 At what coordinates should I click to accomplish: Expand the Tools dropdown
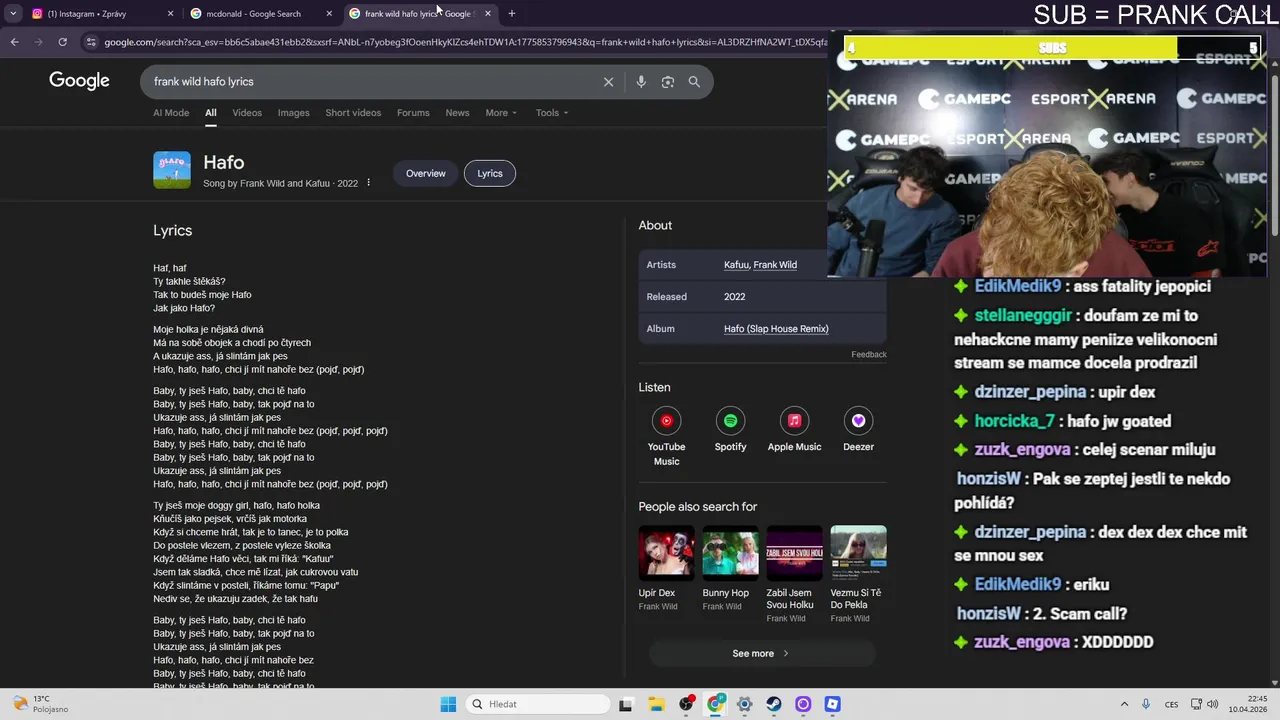pyautogui.click(x=552, y=113)
